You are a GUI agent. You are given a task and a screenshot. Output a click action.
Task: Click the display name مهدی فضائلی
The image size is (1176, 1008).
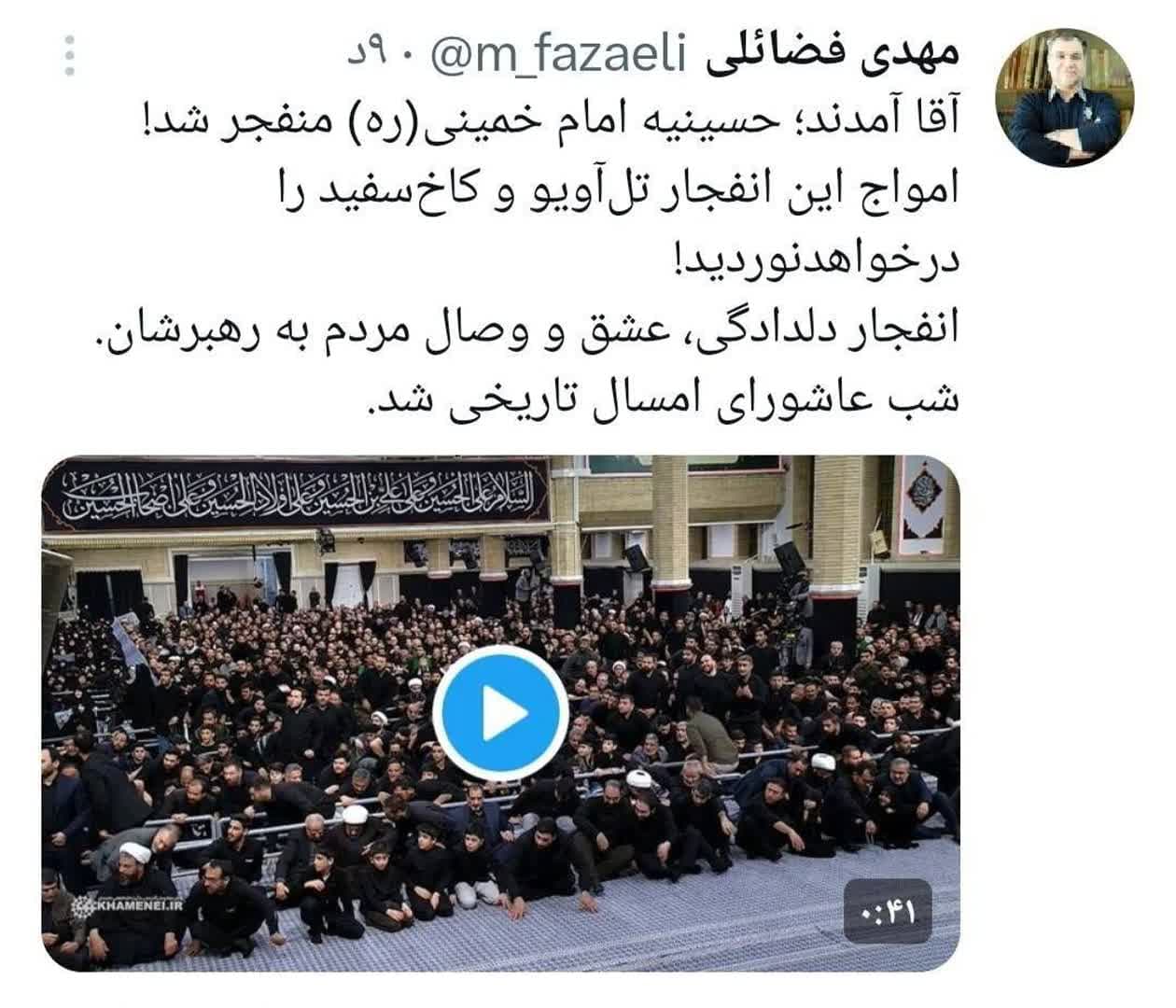tap(831, 55)
